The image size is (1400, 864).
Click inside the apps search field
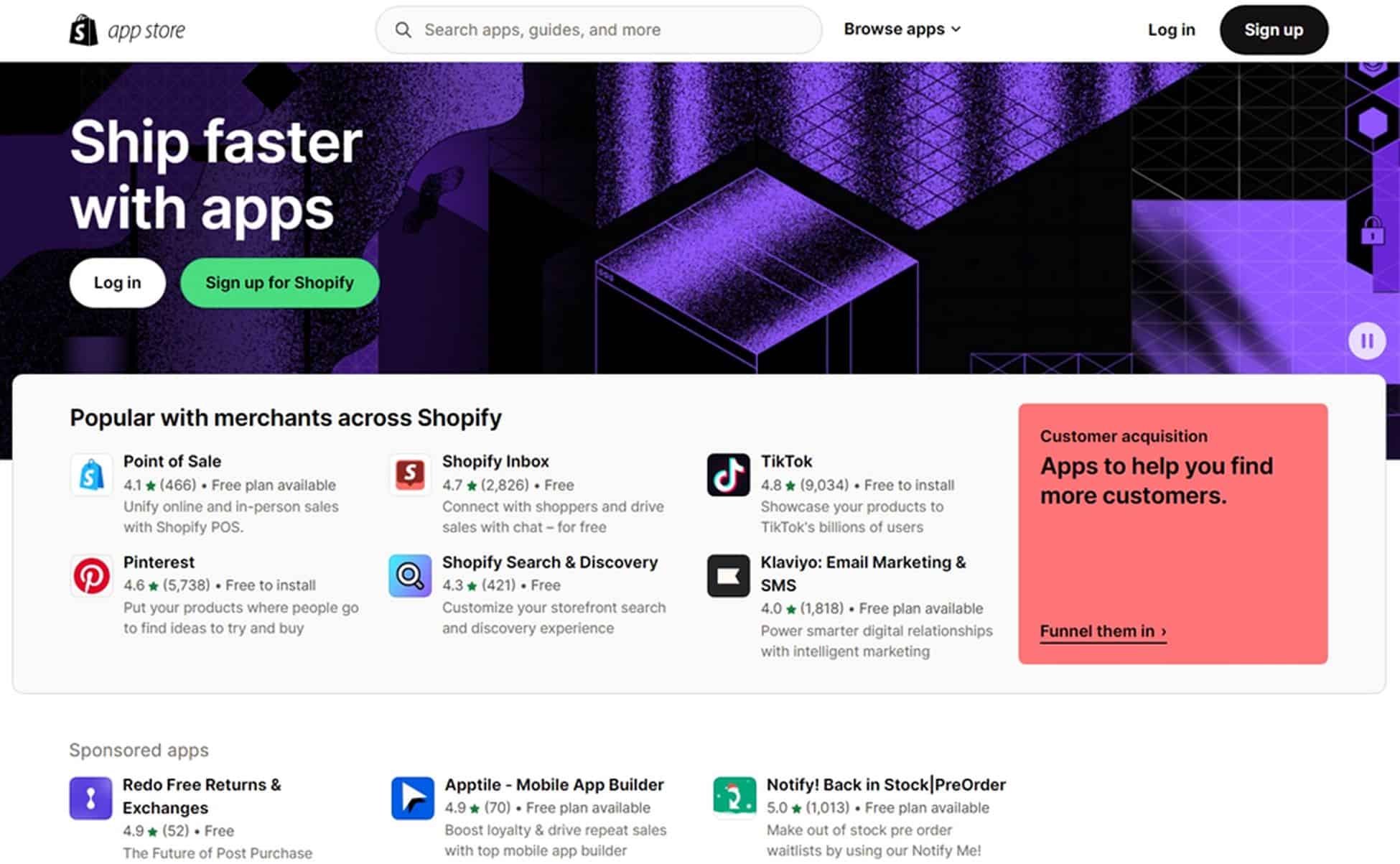tap(596, 29)
